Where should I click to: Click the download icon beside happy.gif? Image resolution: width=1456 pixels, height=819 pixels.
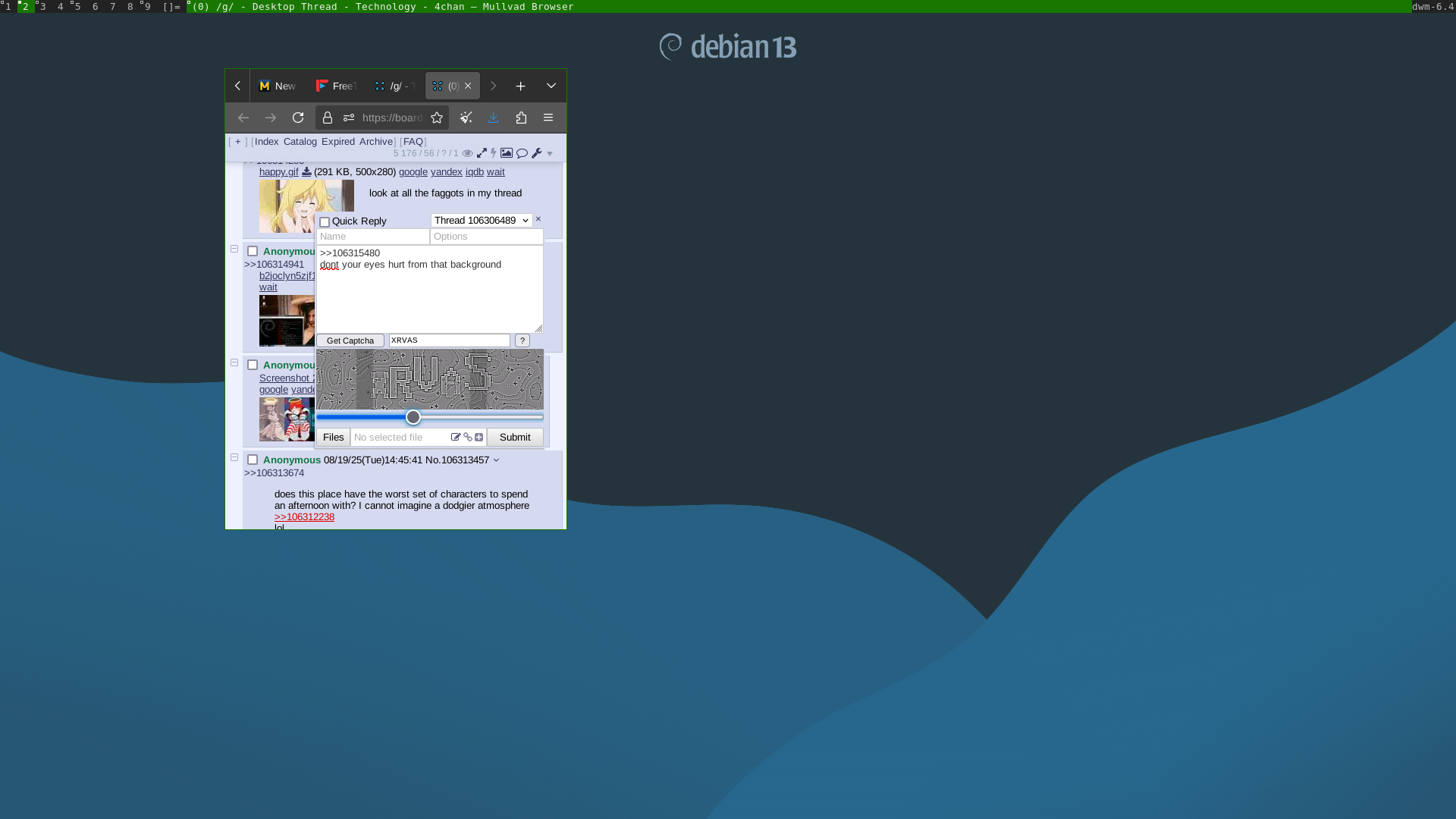306,172
